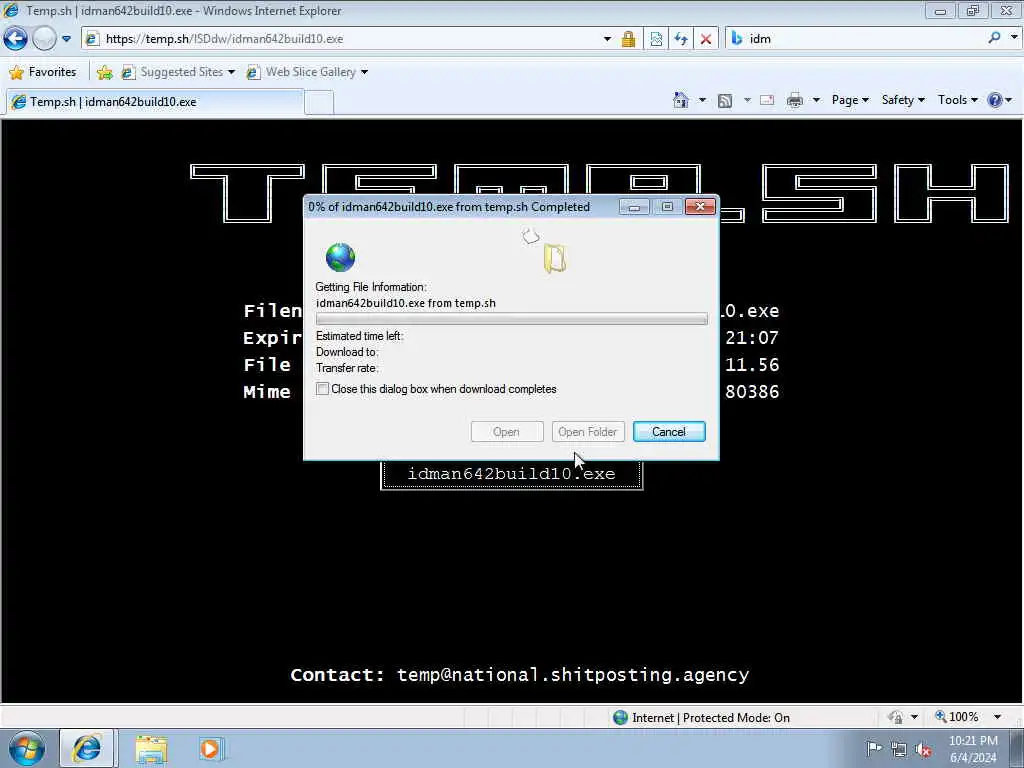Open Windows Explorer from taskbar
Screen dimensions: 1024x768
152,749
